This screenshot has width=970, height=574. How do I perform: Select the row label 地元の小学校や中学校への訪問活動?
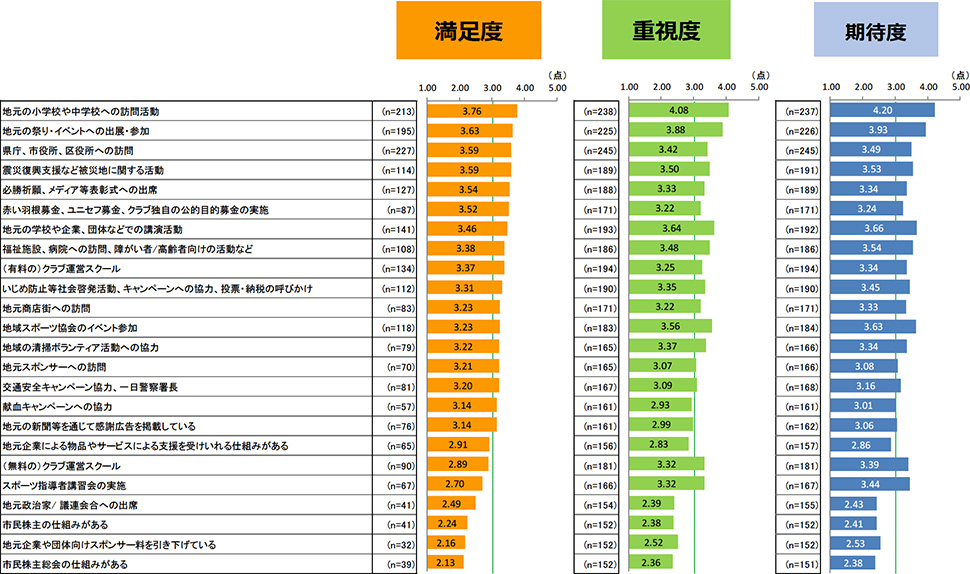coord(81,112)
